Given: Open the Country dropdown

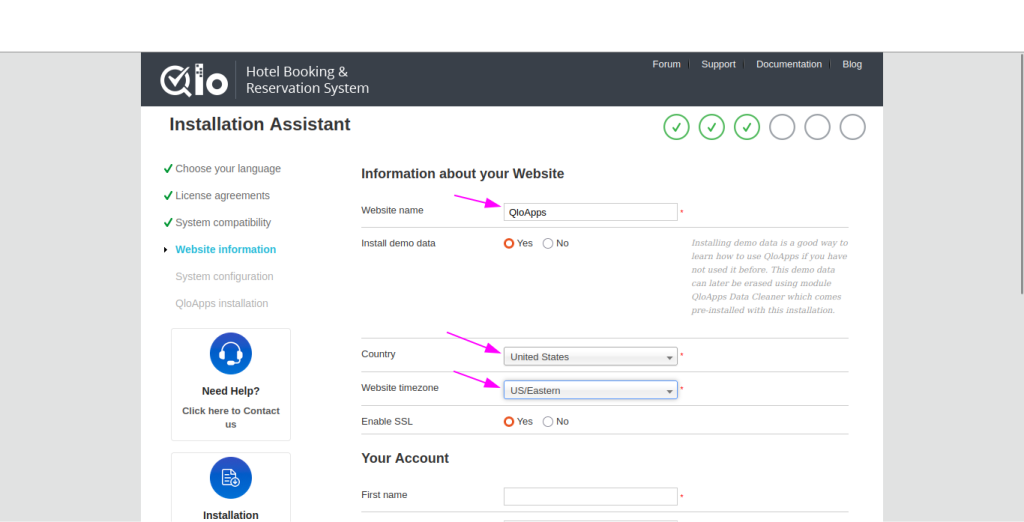Looking at the screenshot, I should [x=590, y=357].
